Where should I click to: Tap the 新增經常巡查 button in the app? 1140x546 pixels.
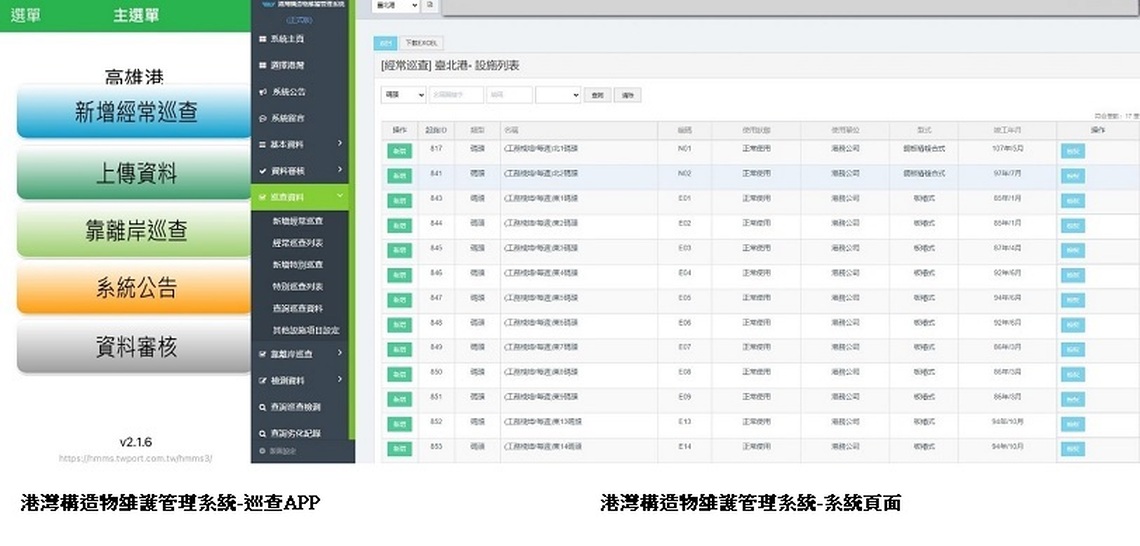[135, 113]
